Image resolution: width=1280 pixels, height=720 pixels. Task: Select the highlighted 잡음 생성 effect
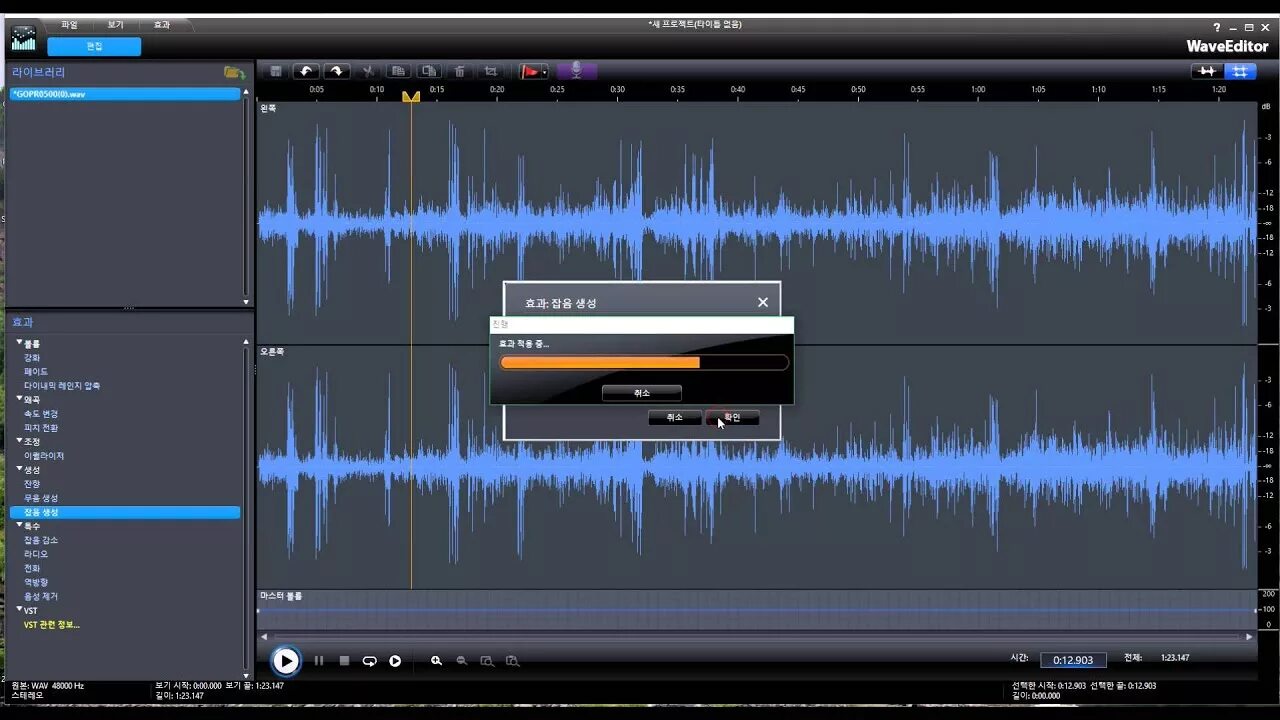(x=125, y=512)
